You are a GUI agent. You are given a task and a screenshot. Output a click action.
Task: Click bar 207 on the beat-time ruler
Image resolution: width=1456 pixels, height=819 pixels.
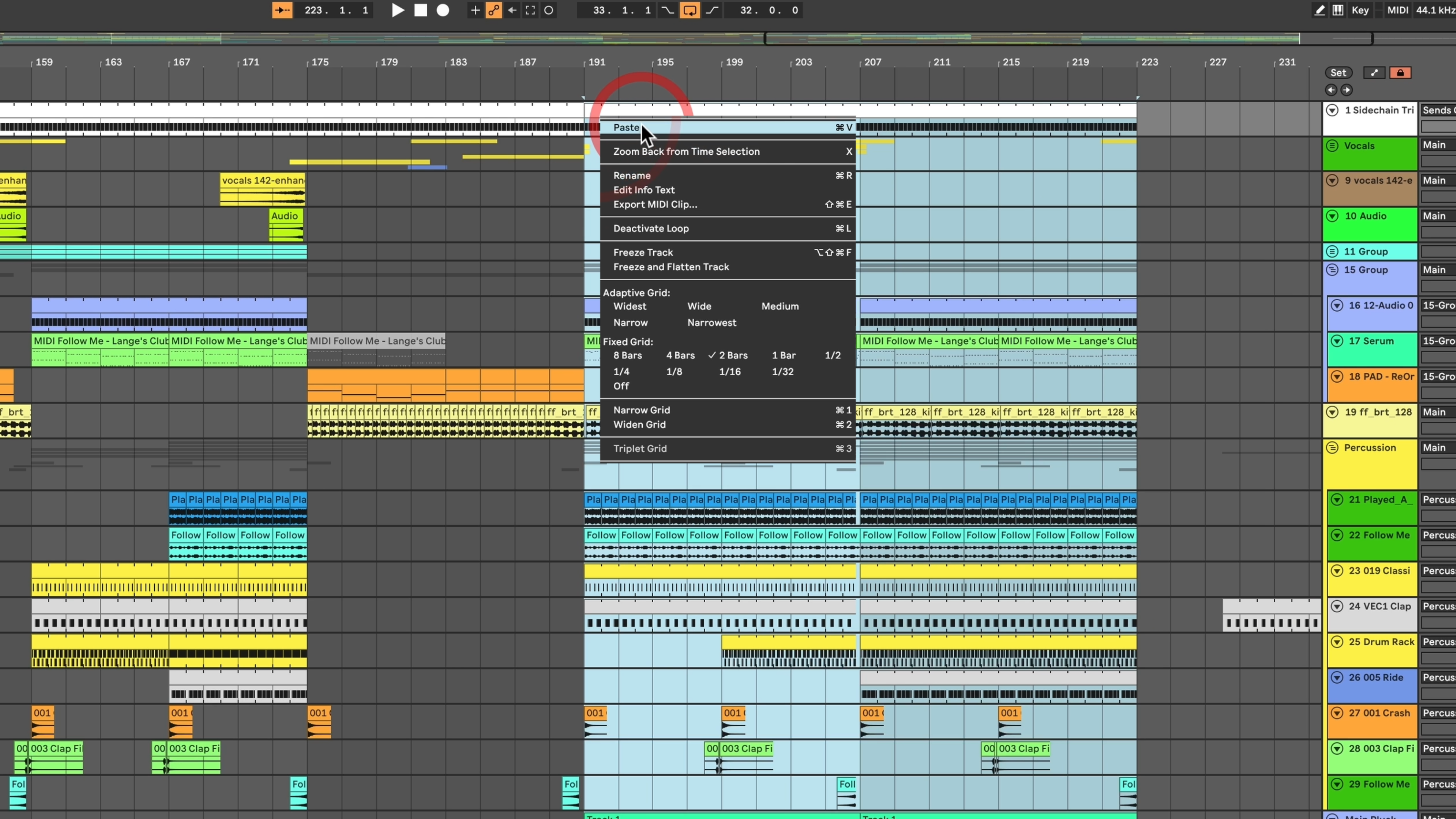pos(872,62)
